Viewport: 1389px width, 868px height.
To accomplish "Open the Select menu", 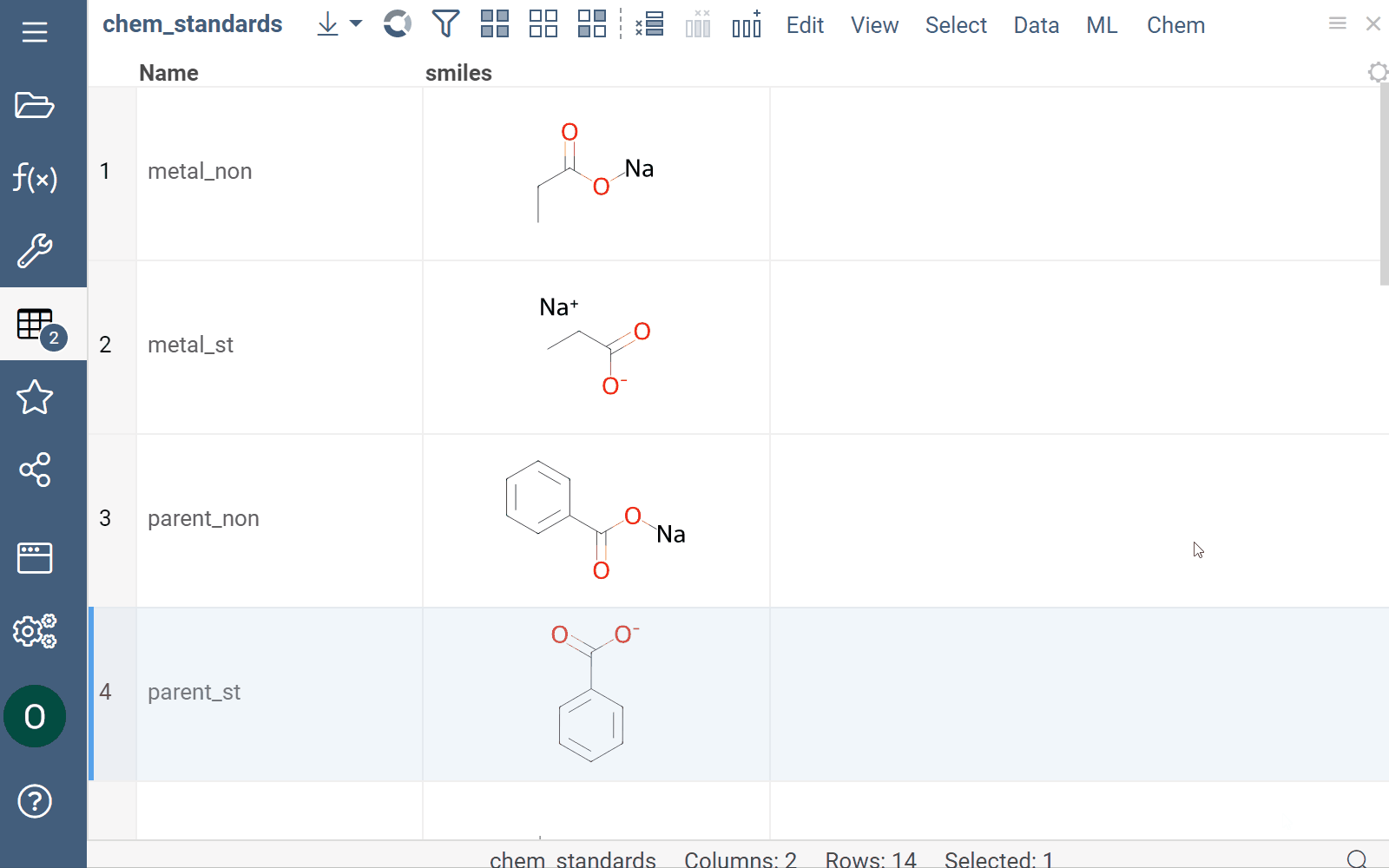I will pos(956,25).
